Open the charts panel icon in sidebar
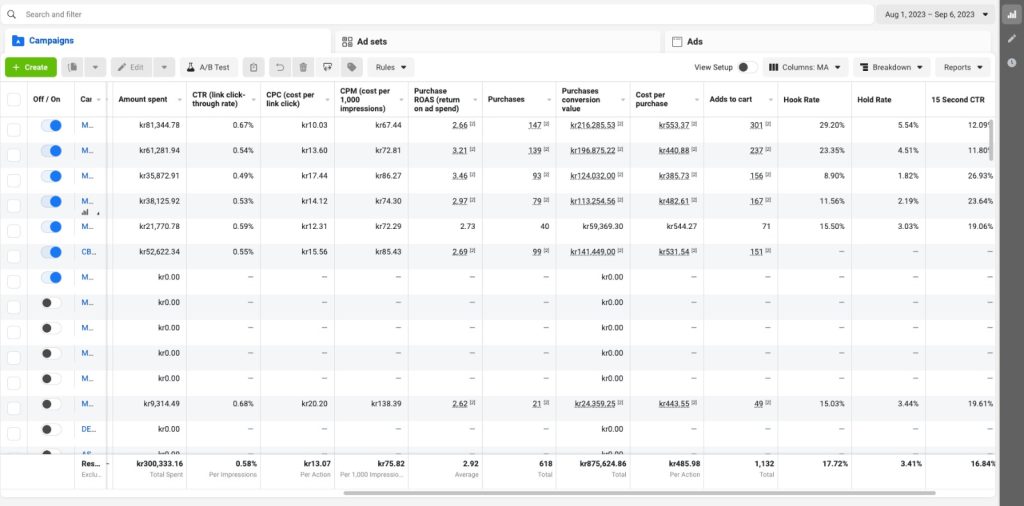The image size is (1024, 506). click(1012, 15)
